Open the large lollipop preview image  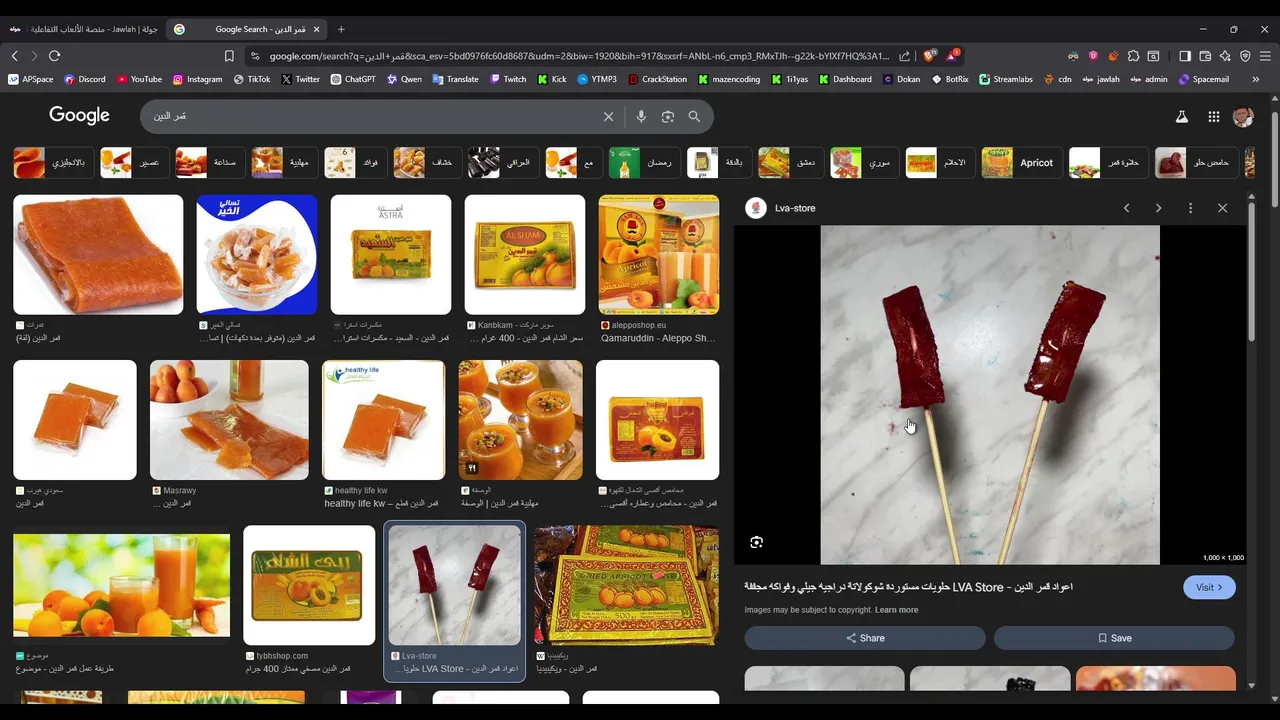(990, 395)
